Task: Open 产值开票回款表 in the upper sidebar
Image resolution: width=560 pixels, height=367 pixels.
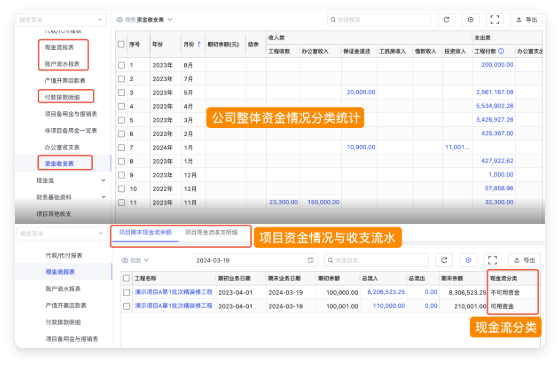Action: pyautogui.click(x=65, y=81)
